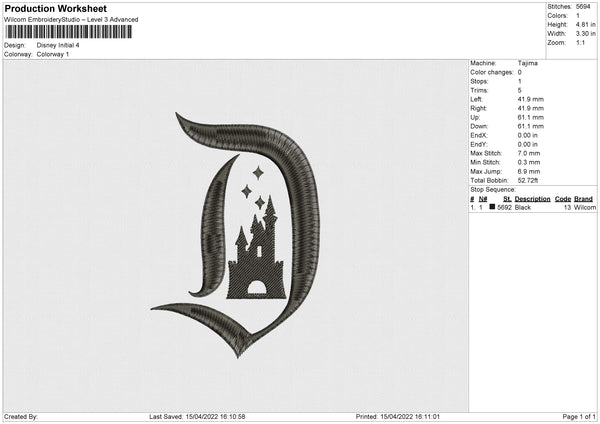Click the Left value 41.9 mm
Screen dimensions: 600x424
tap(531, 99)
